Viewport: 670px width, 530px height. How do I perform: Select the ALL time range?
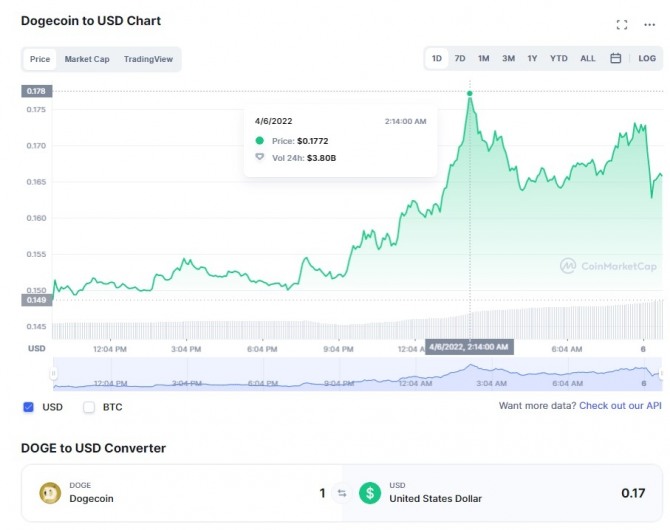tap(588, 58)
